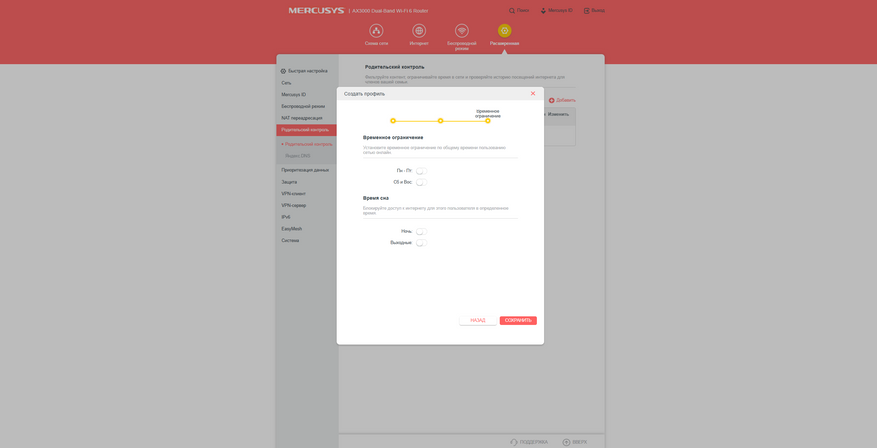877x448 pixels.
Task: Turn on the Ночь bedtime toggle
Action: click(421, 231)
